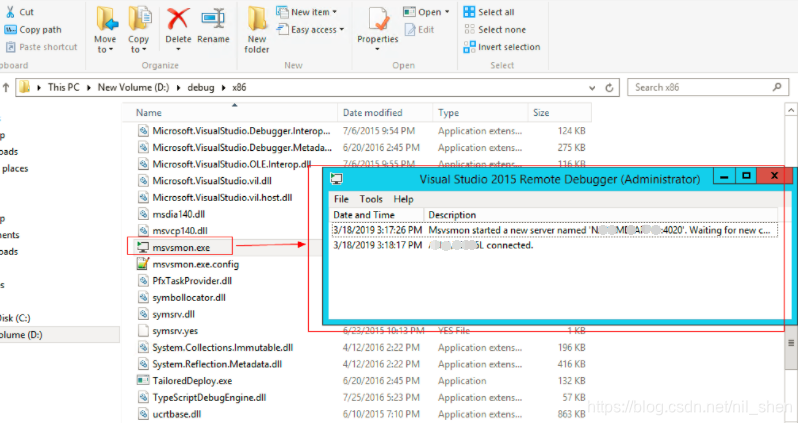This screenshot has height=425, width=801.
Task: Click Description column in Remote Debugger
Action: tap(601, 215)
